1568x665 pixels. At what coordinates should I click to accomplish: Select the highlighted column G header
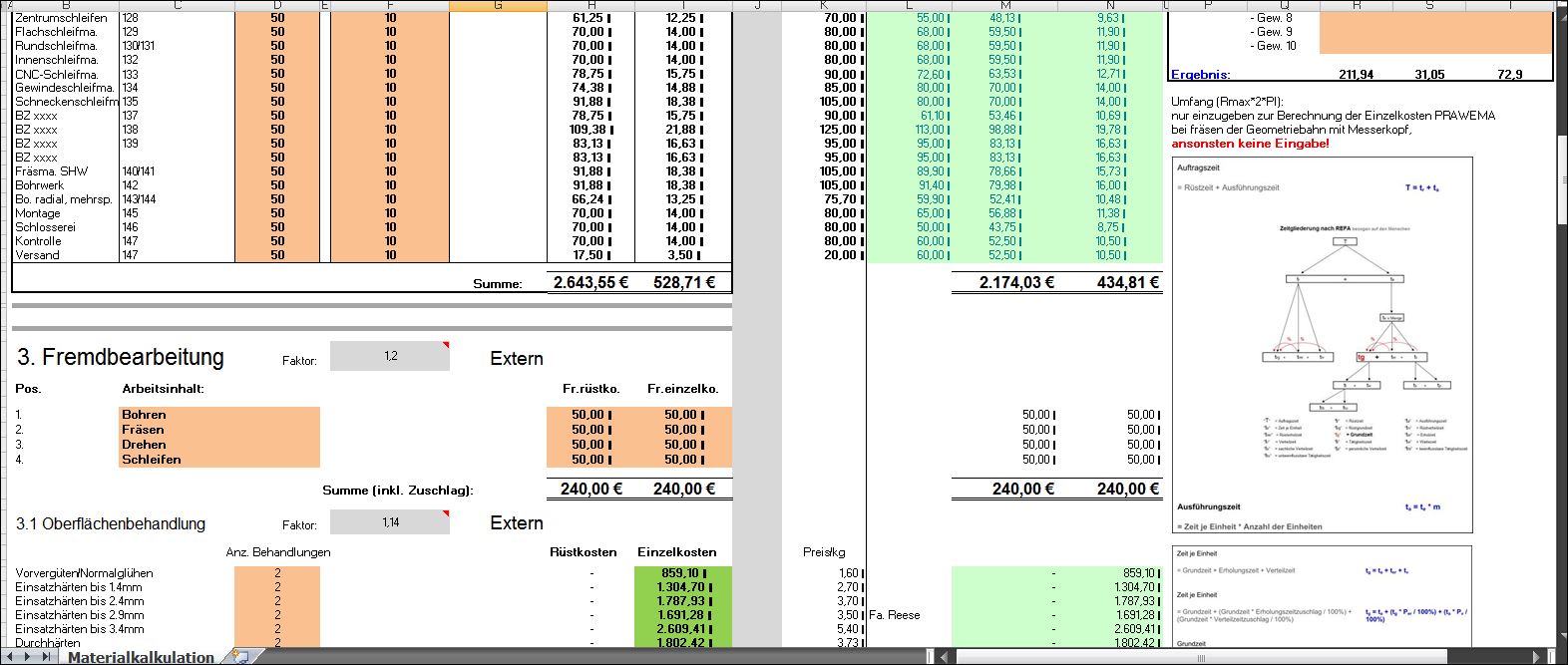pyautogui.click(x=498, y=5)
